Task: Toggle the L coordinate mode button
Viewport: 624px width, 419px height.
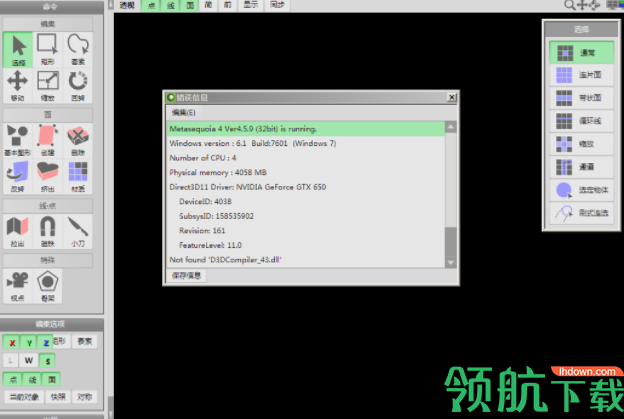Action: click(10, 361)
